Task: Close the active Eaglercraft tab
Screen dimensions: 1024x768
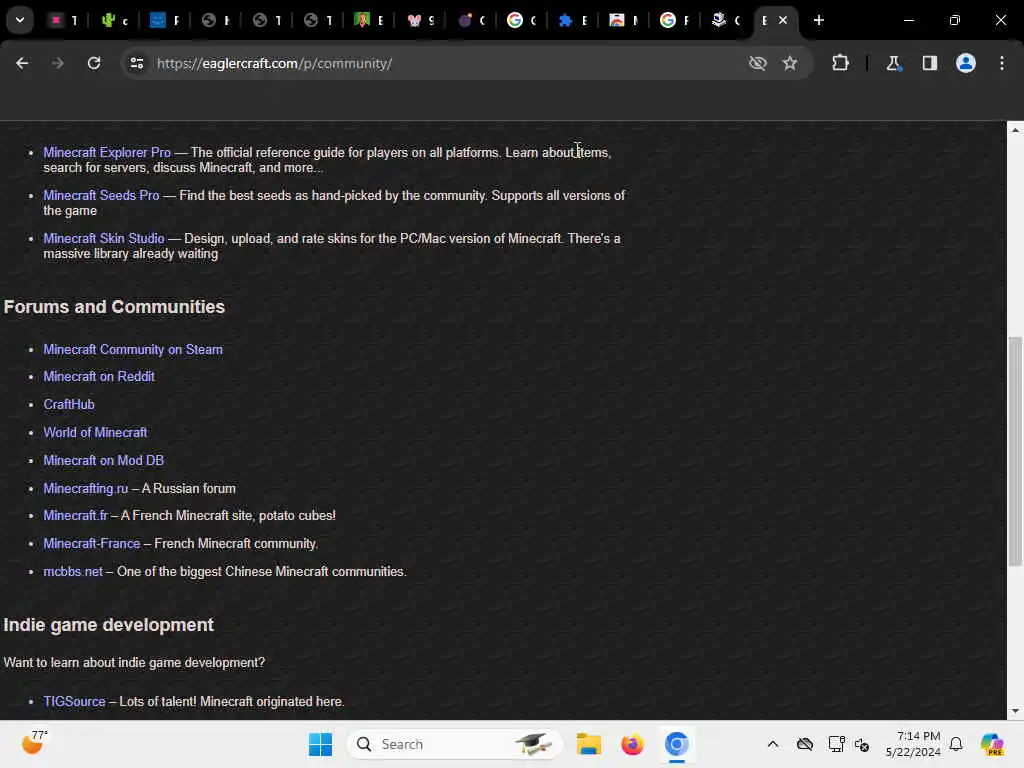Action: (x=783, y=20)
